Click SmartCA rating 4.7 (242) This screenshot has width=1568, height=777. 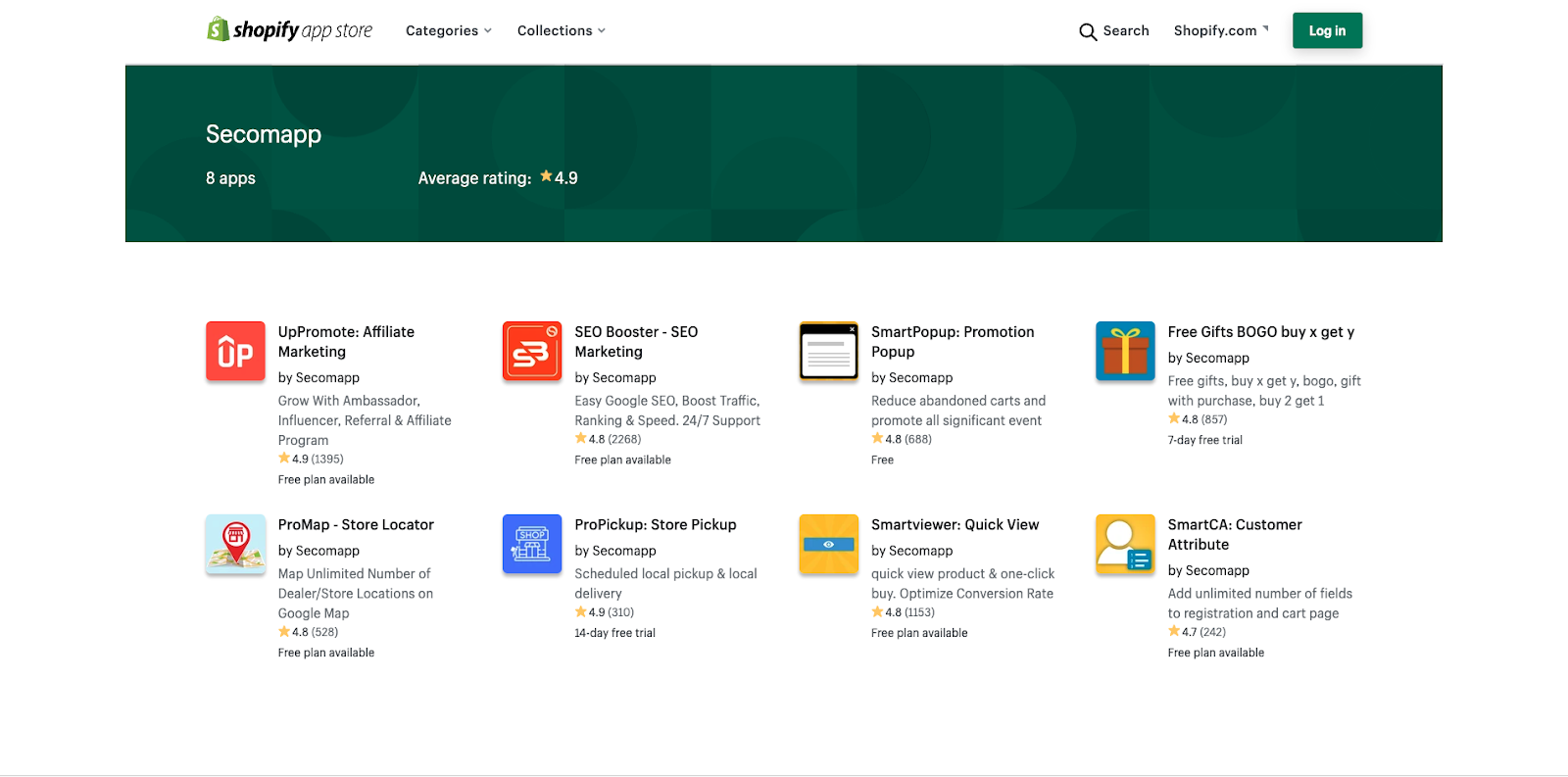pos(1197,632)
